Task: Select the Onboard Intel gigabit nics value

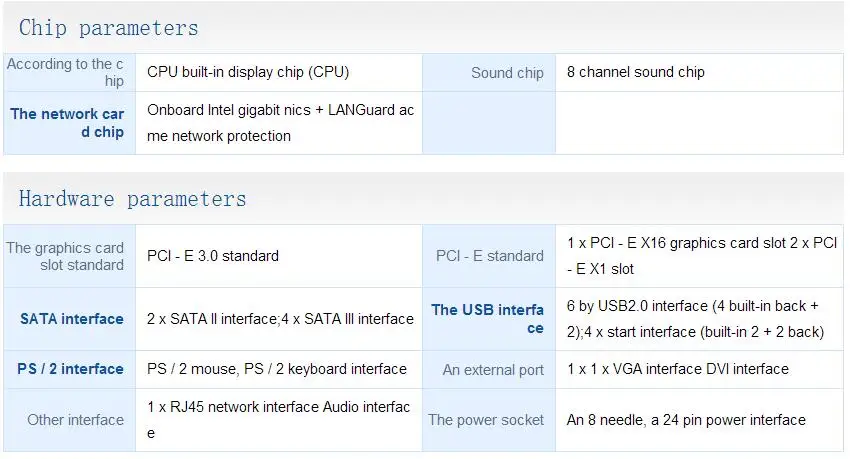Action: tap(280, 123)
